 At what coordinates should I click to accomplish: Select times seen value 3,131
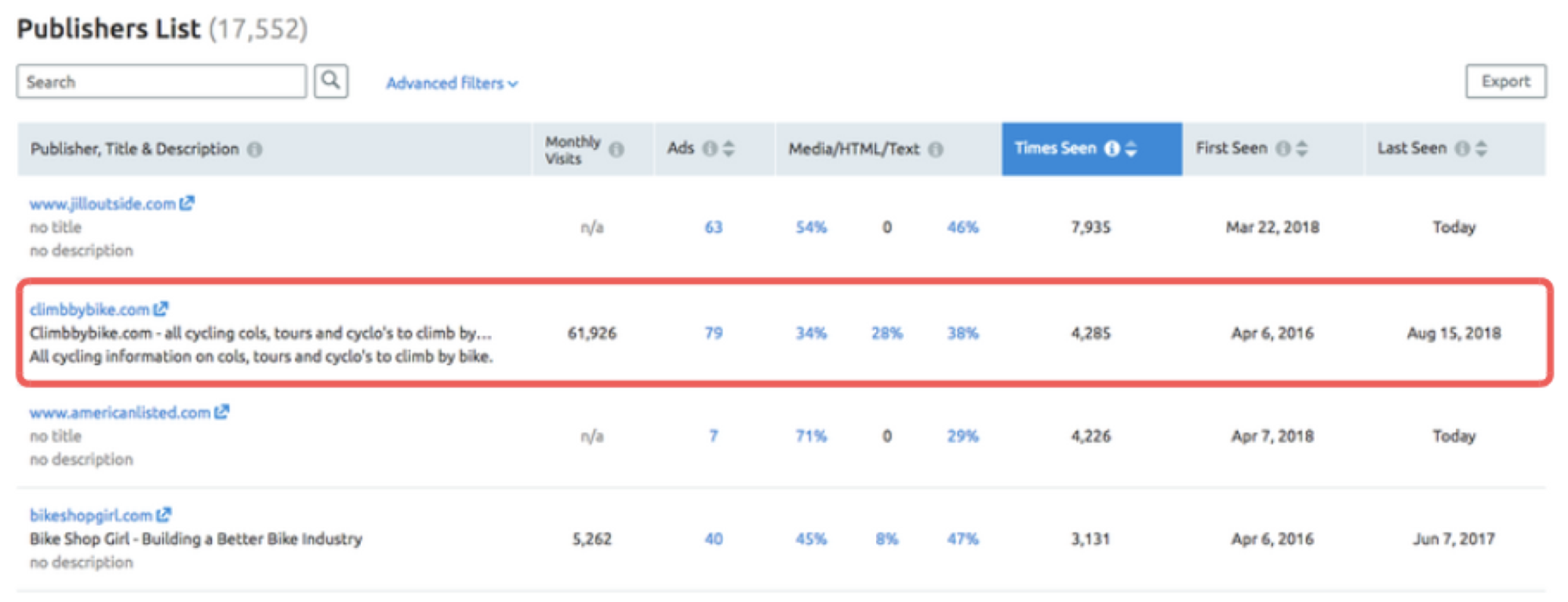1091,539
